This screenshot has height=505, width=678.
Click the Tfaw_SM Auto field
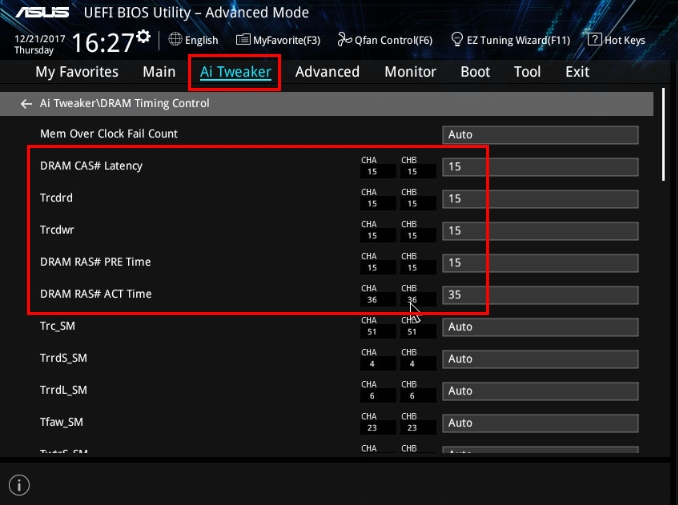click(540, 423)
